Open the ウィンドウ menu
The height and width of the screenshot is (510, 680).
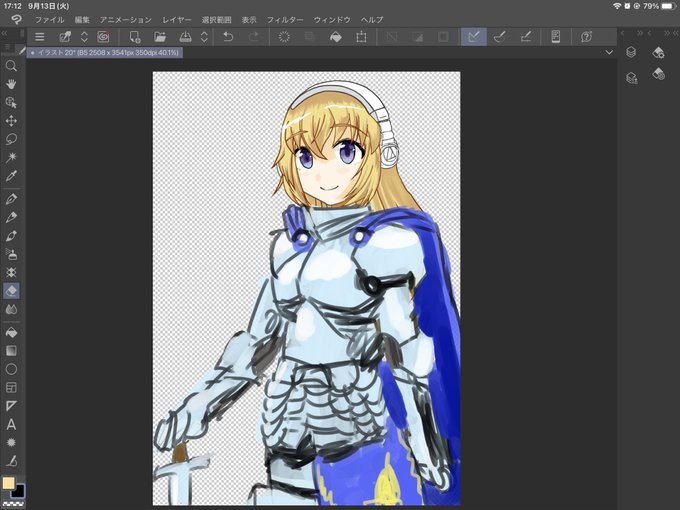click(332, 20)
